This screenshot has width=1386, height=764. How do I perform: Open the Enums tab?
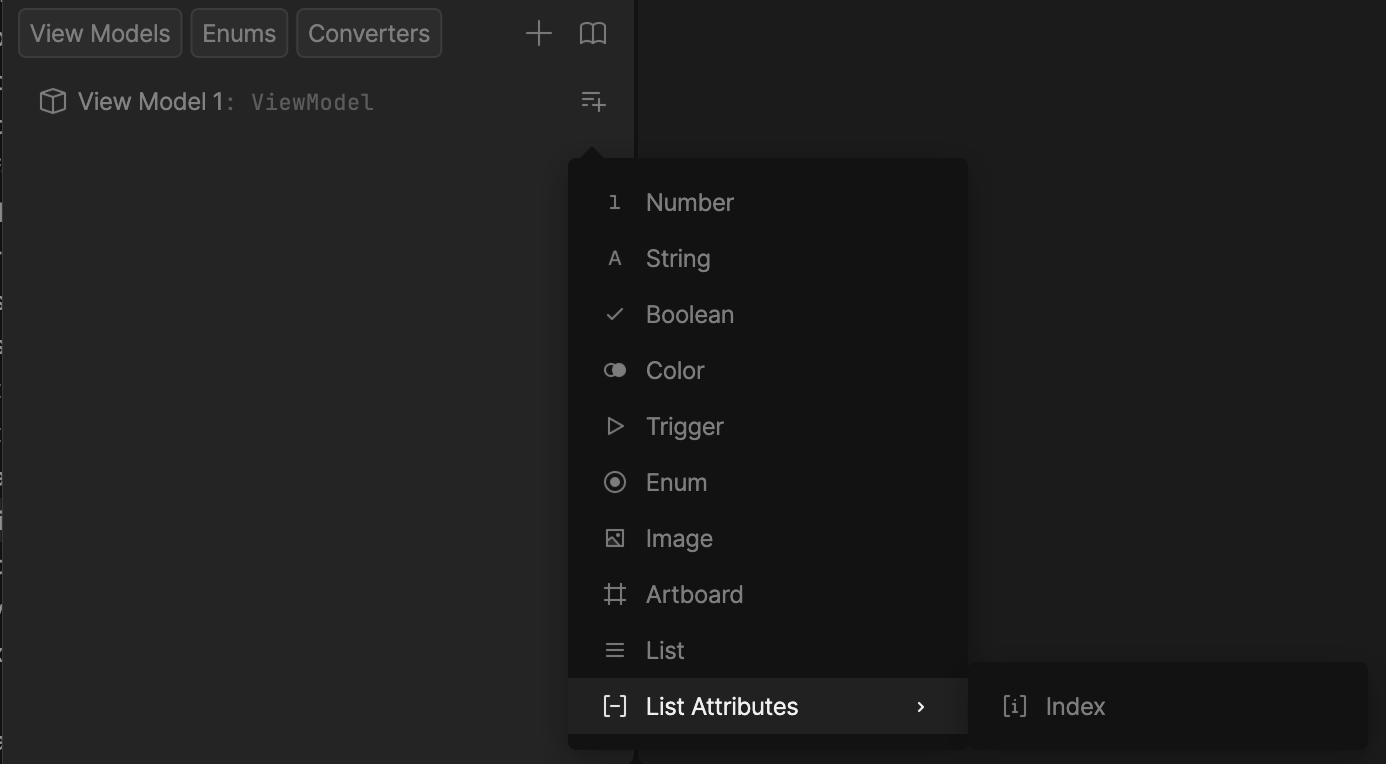point(239,34)
